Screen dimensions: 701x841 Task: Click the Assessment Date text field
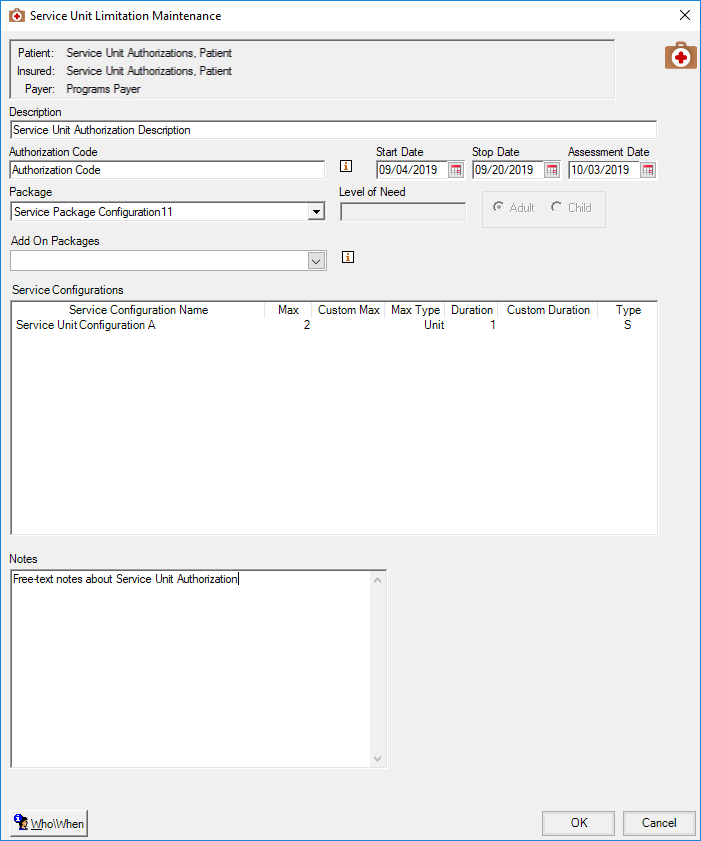(x=604, y=170)
